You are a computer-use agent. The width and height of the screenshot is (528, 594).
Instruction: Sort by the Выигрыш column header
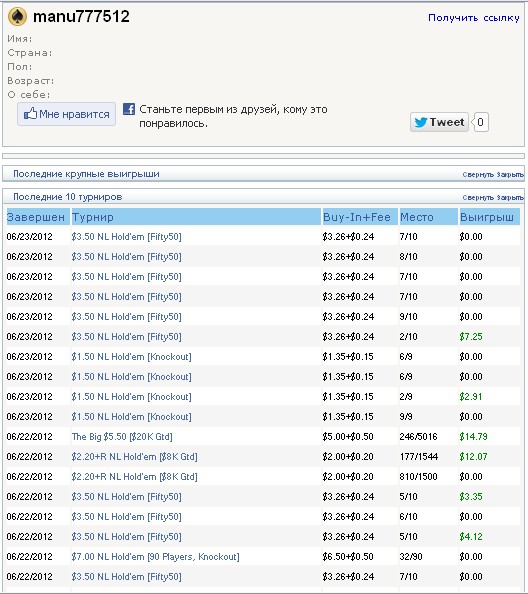click(x=487, y=217)
